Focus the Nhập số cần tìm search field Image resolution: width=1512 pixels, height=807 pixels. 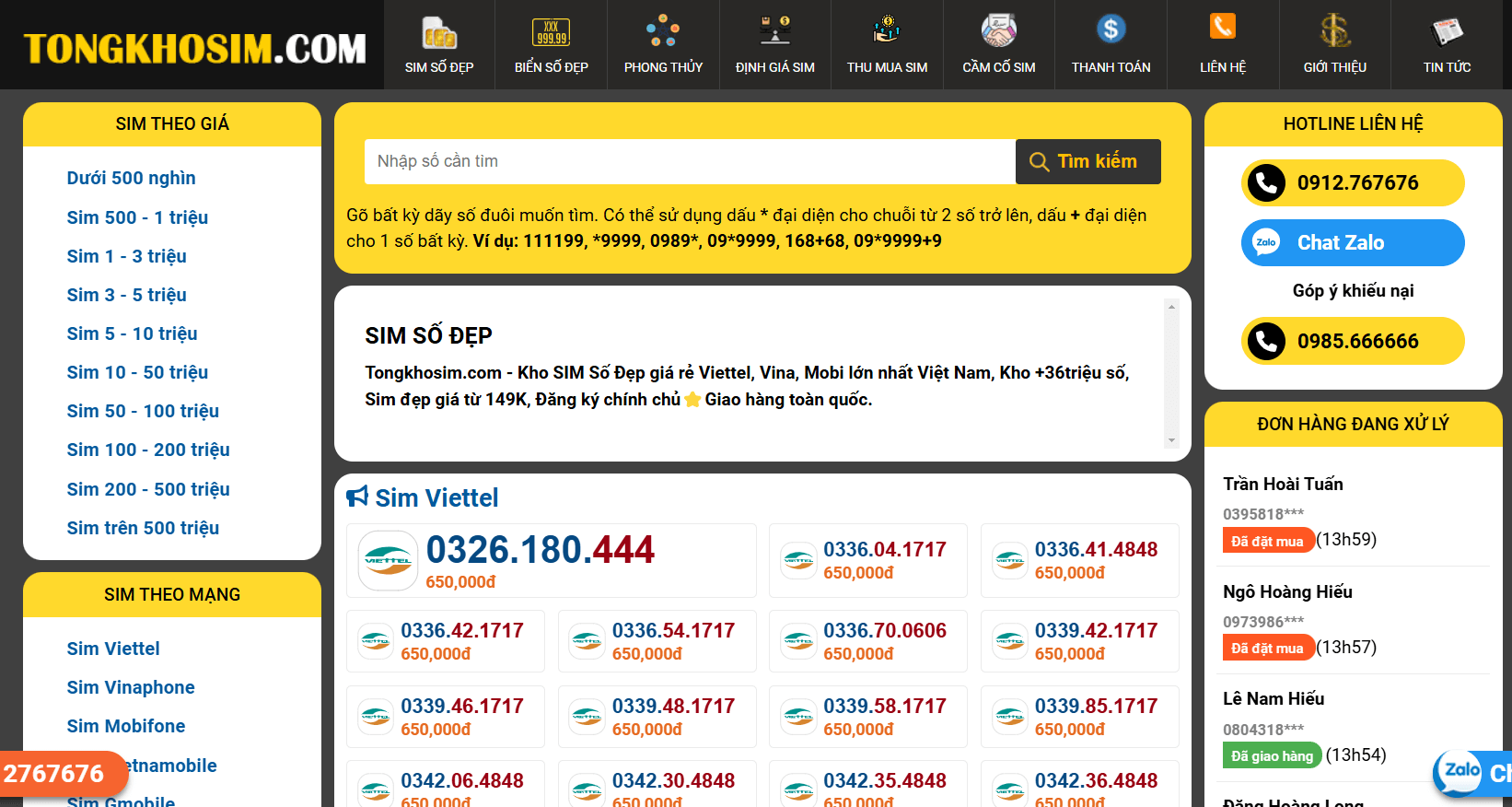click(690, 161)
